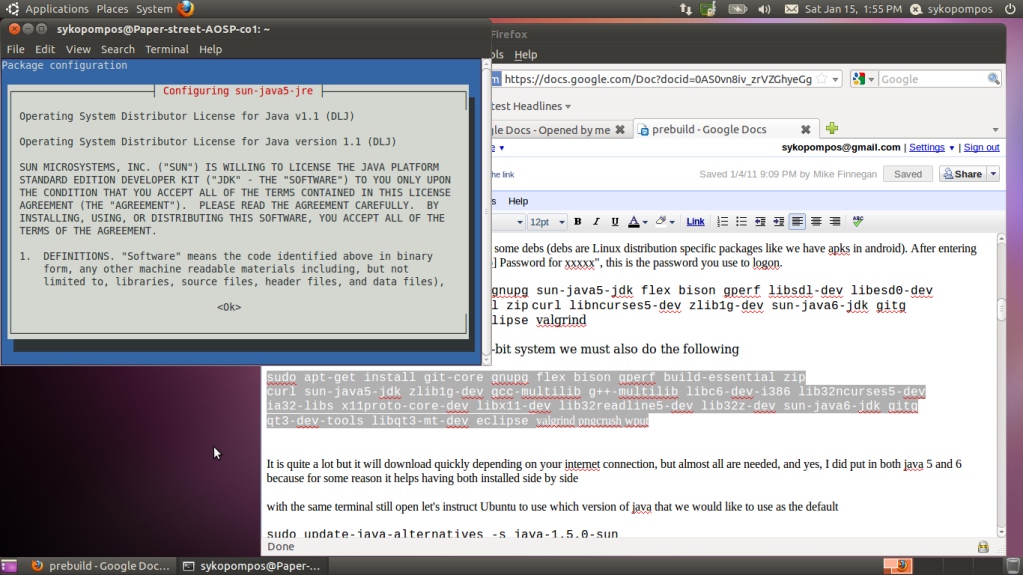Close the prebuild - Google Docs tab

(806, 129)
